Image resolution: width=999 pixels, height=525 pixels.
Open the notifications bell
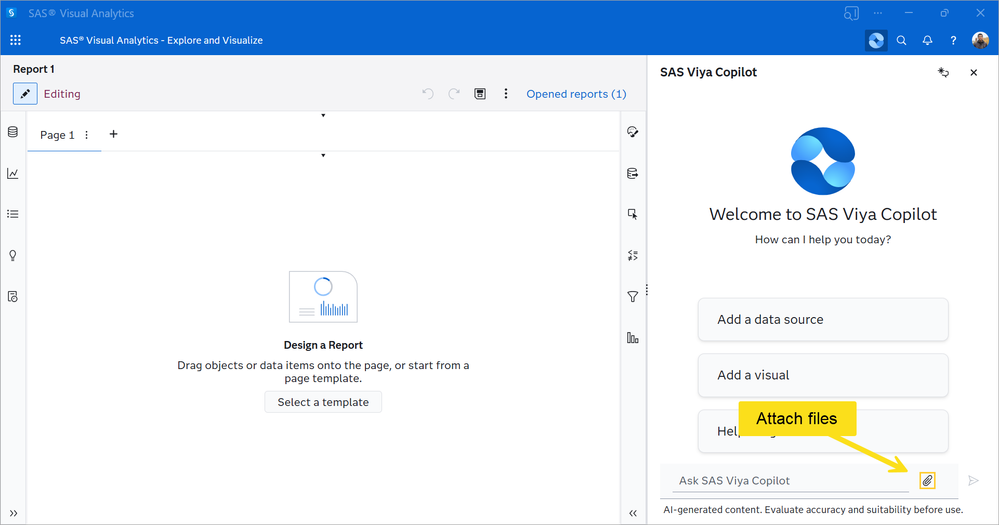click(x=927, y=40)
